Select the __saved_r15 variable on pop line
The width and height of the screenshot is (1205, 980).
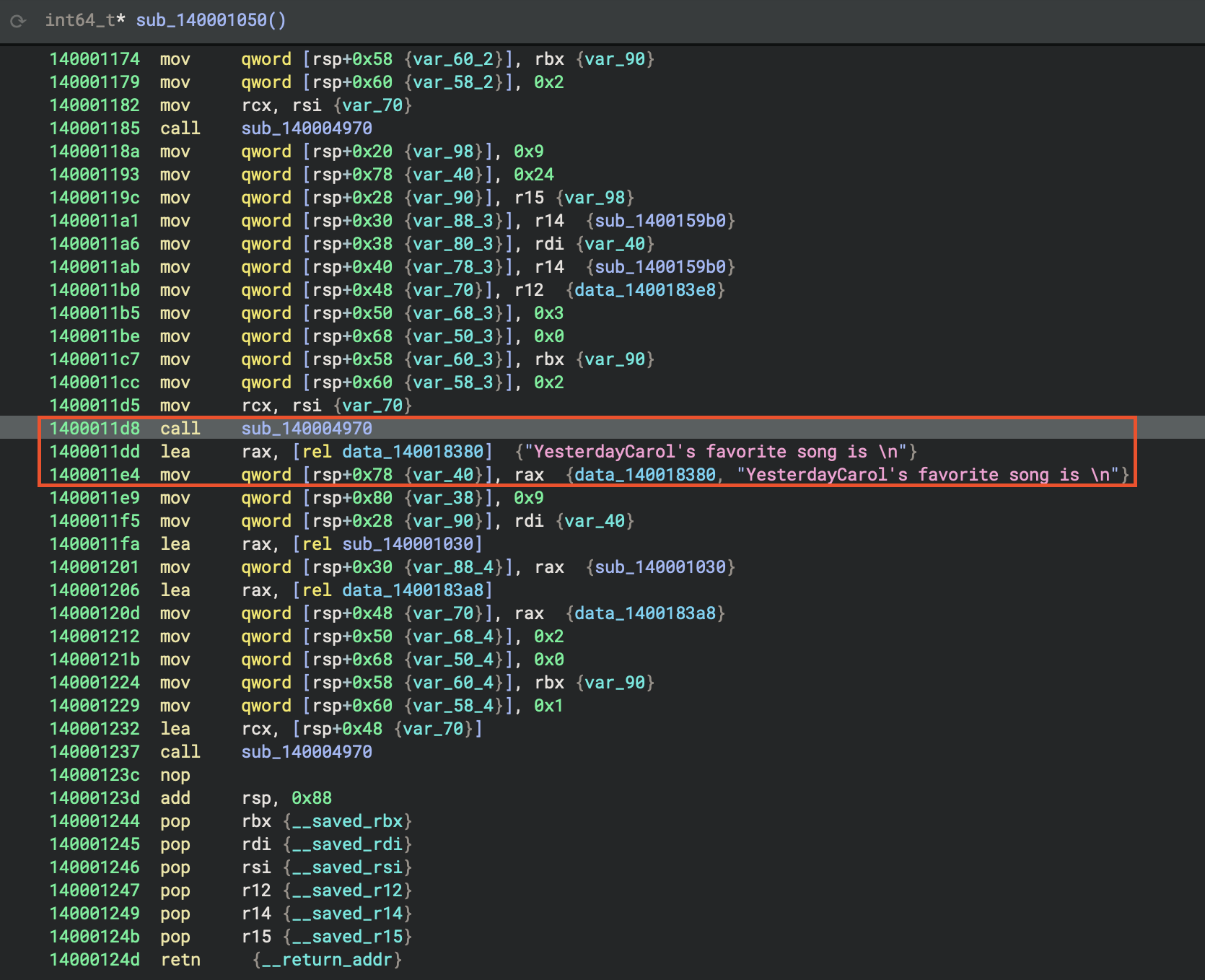click(x=347, y=937)
